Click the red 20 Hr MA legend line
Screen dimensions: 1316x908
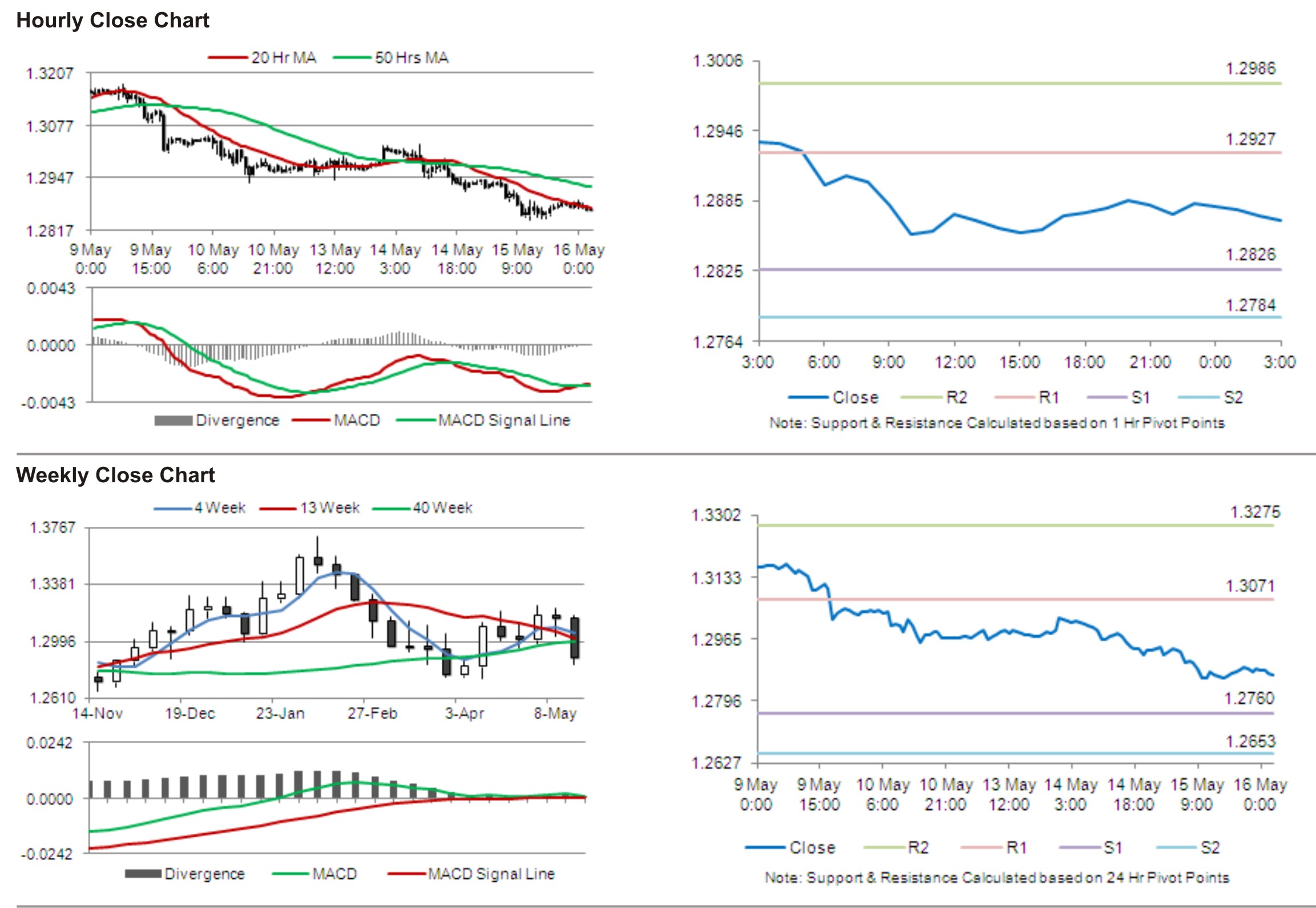(x=228, y=58)
